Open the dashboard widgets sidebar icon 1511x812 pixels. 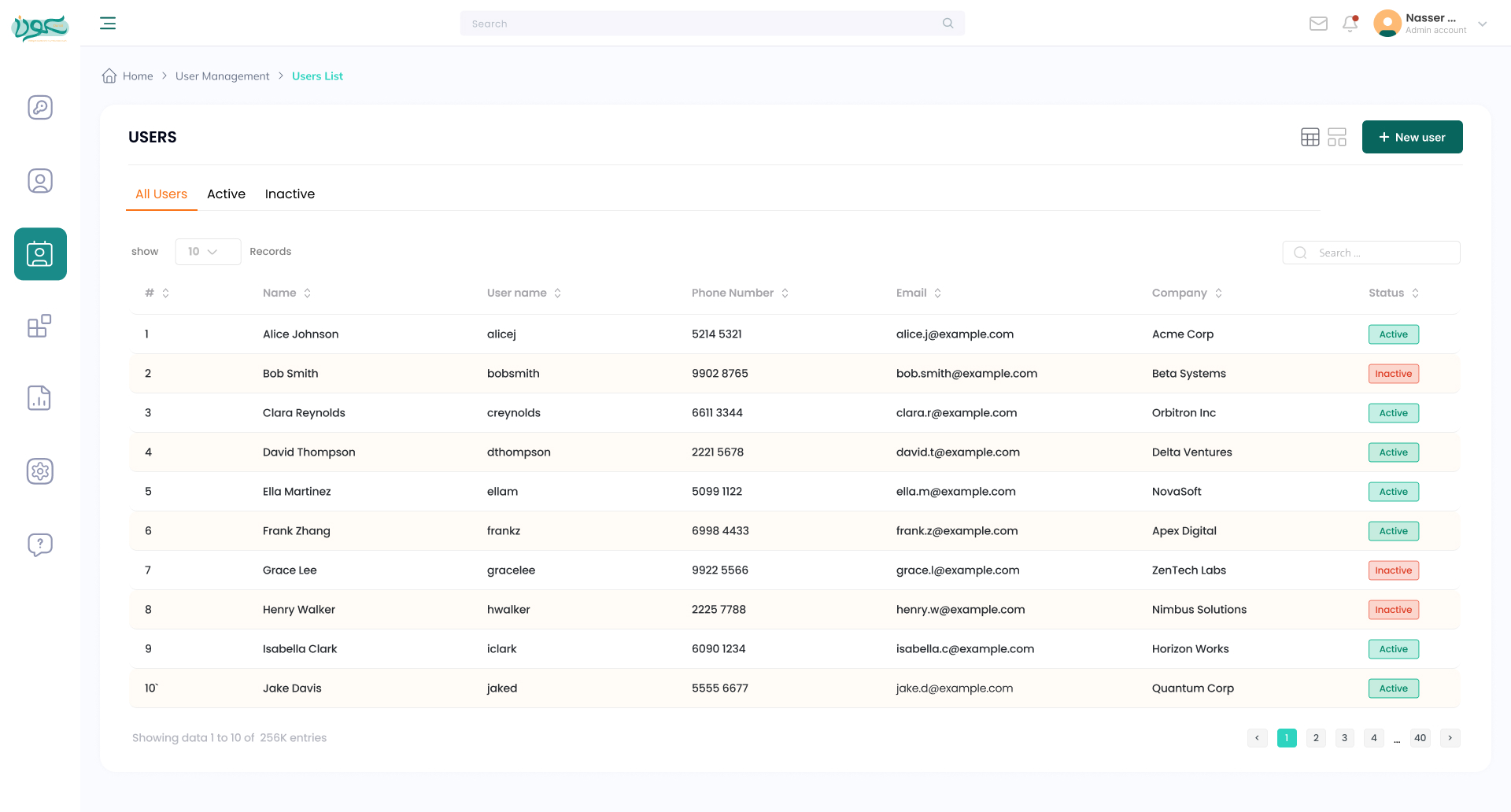39,326
